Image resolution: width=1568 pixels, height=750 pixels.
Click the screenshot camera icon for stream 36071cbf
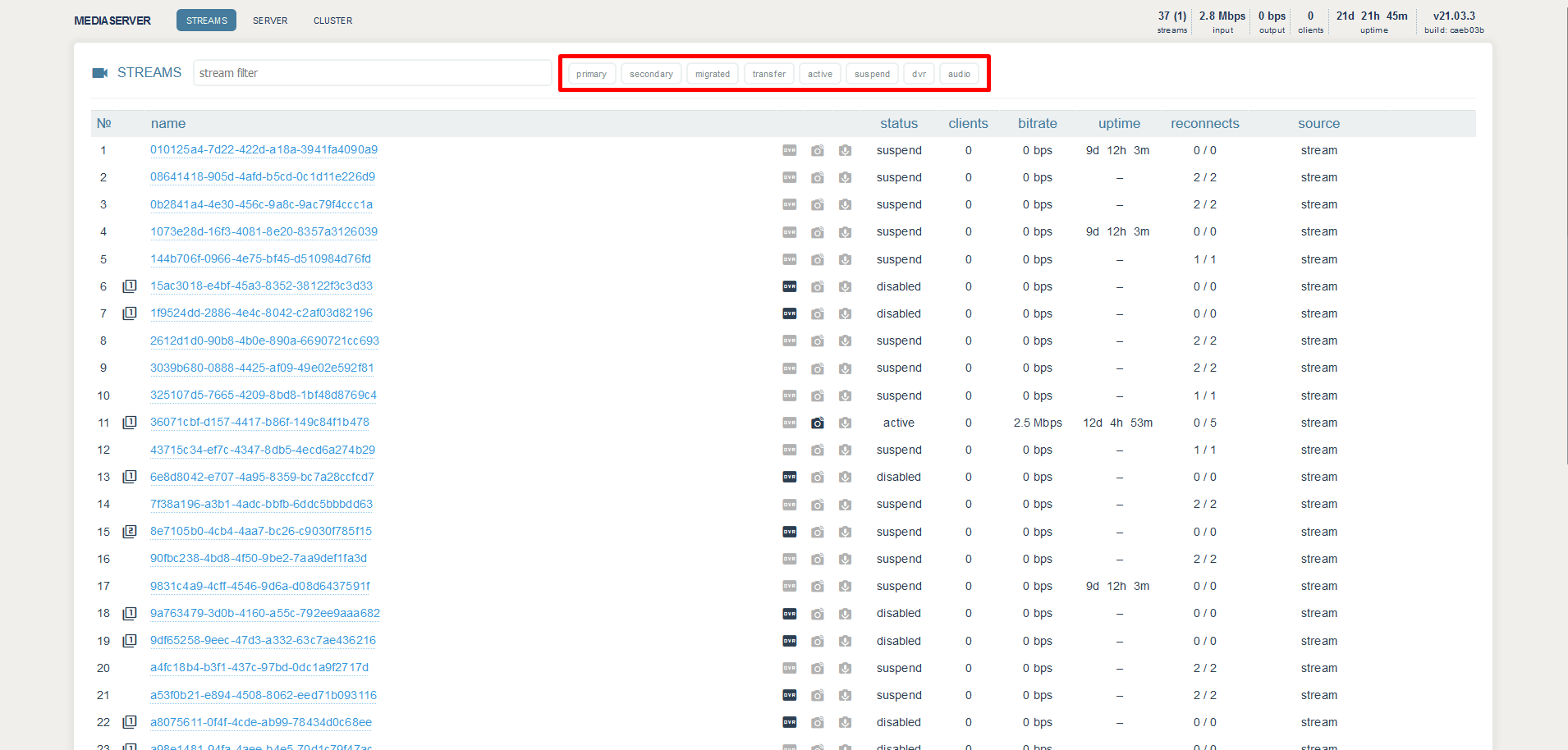[817, 423]
